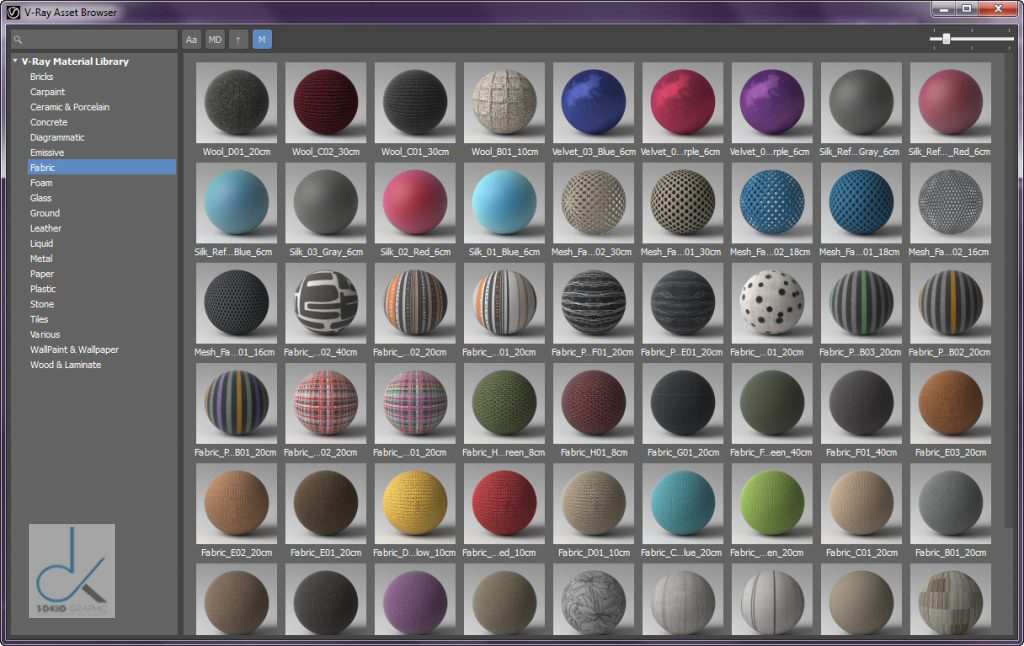
Task: Choose the Silk_03_Gray_6cm material
Action: click(x=325, y=203)
